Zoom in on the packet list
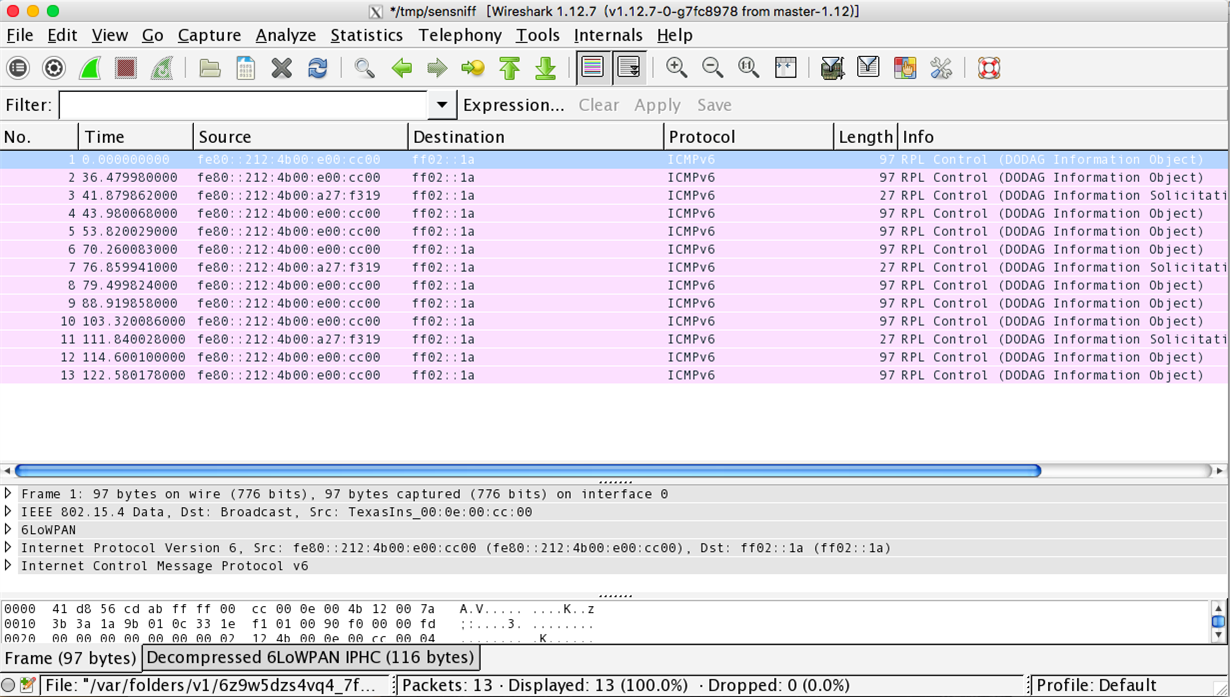This screenshot has width=1230, height=697. pos(675,68)
